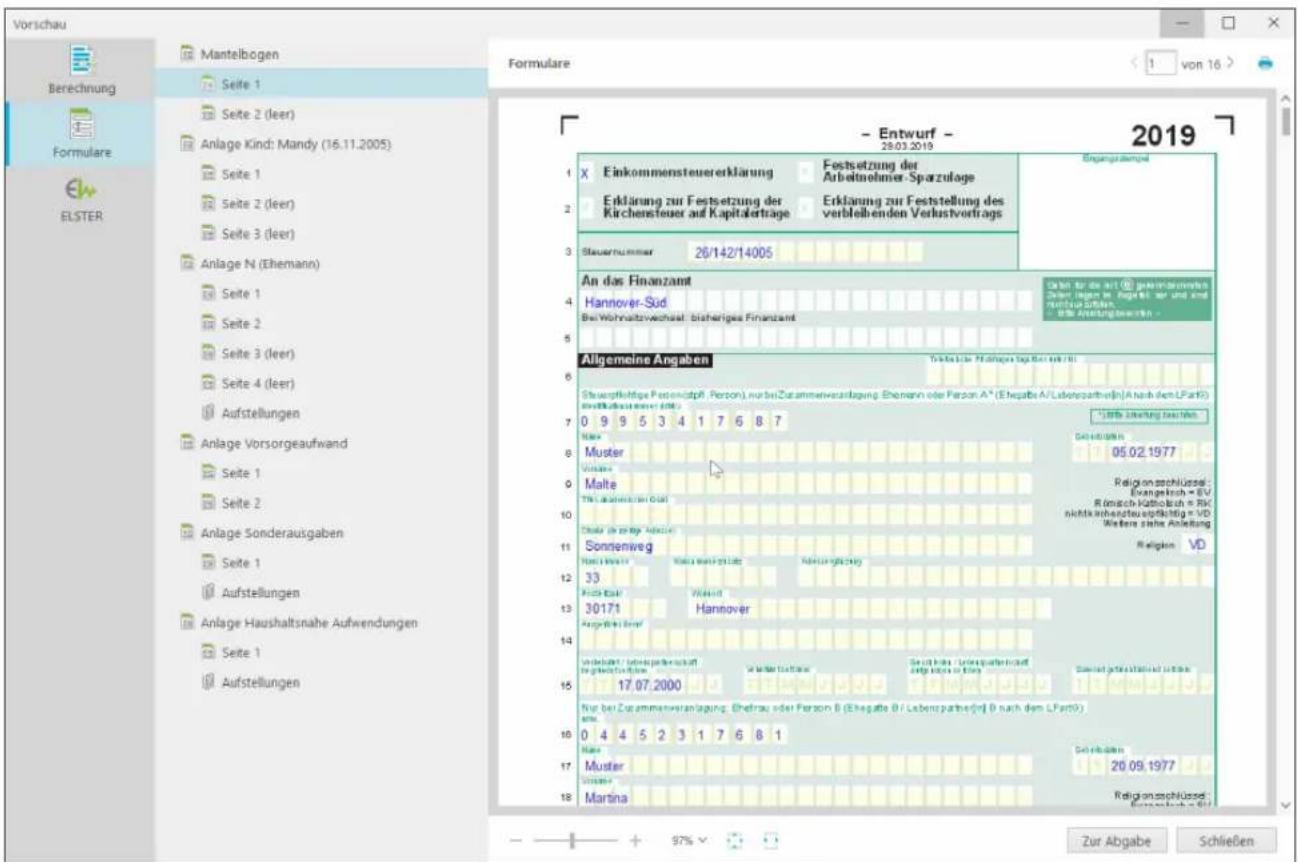Click the zoom slider handle
The height and width of the screenshot is (862, 1298).
coord(570,842)
